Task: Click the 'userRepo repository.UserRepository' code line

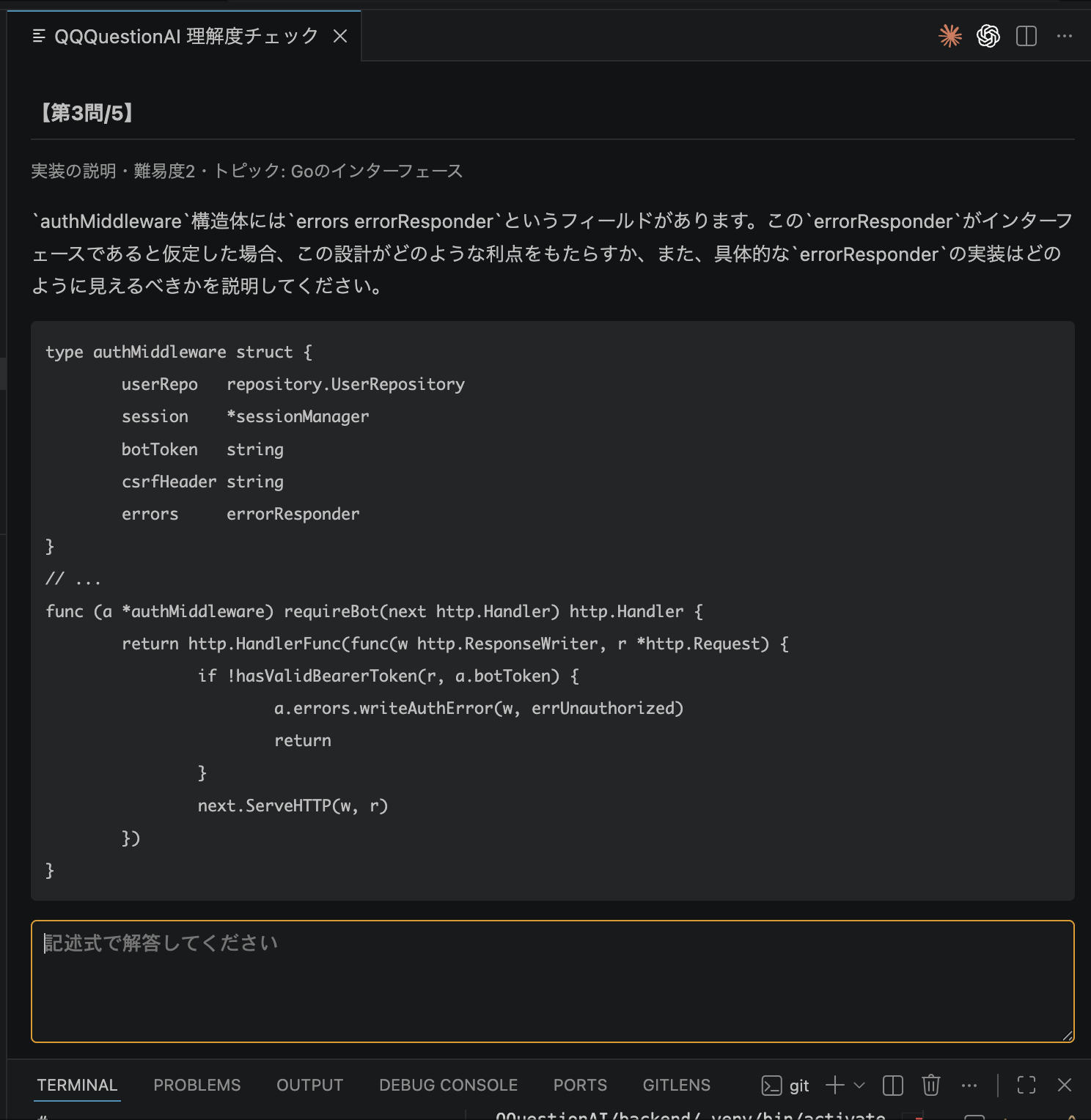Action: (293, 385)
